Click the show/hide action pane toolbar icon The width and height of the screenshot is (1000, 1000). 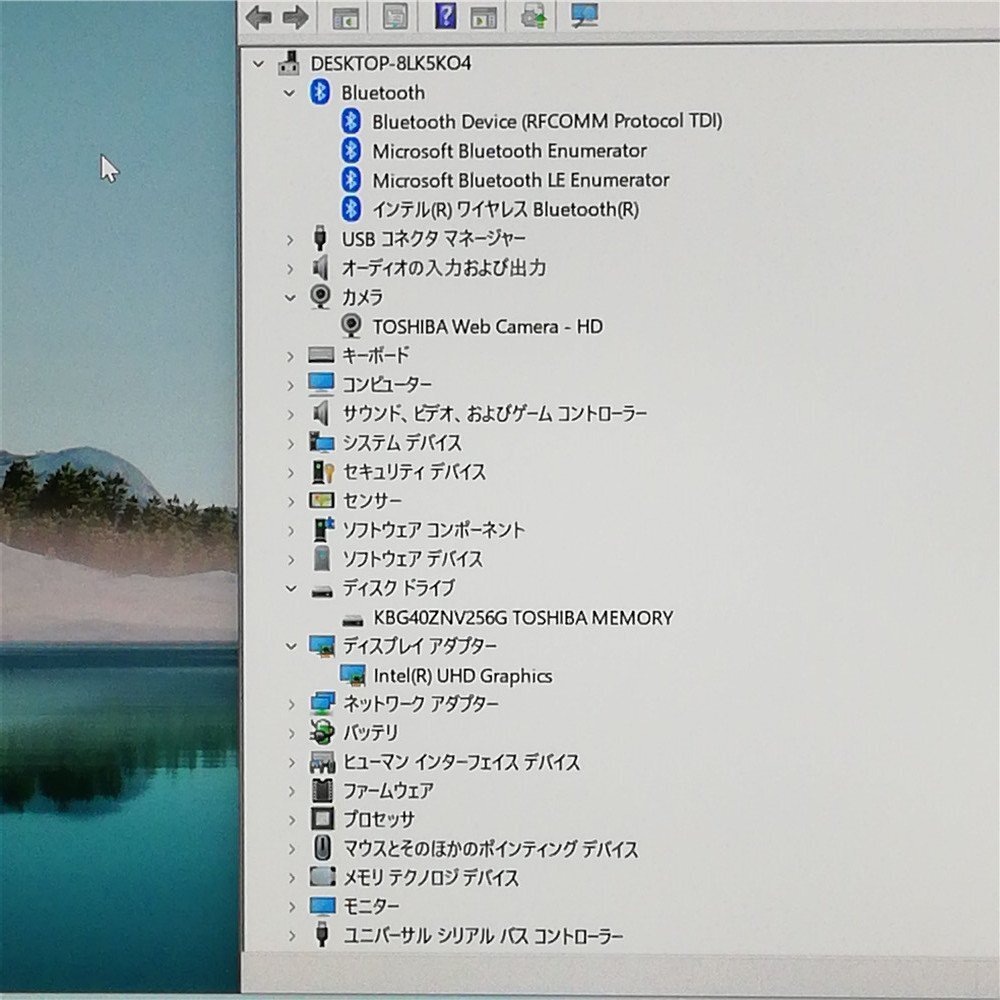pos(483,17)
